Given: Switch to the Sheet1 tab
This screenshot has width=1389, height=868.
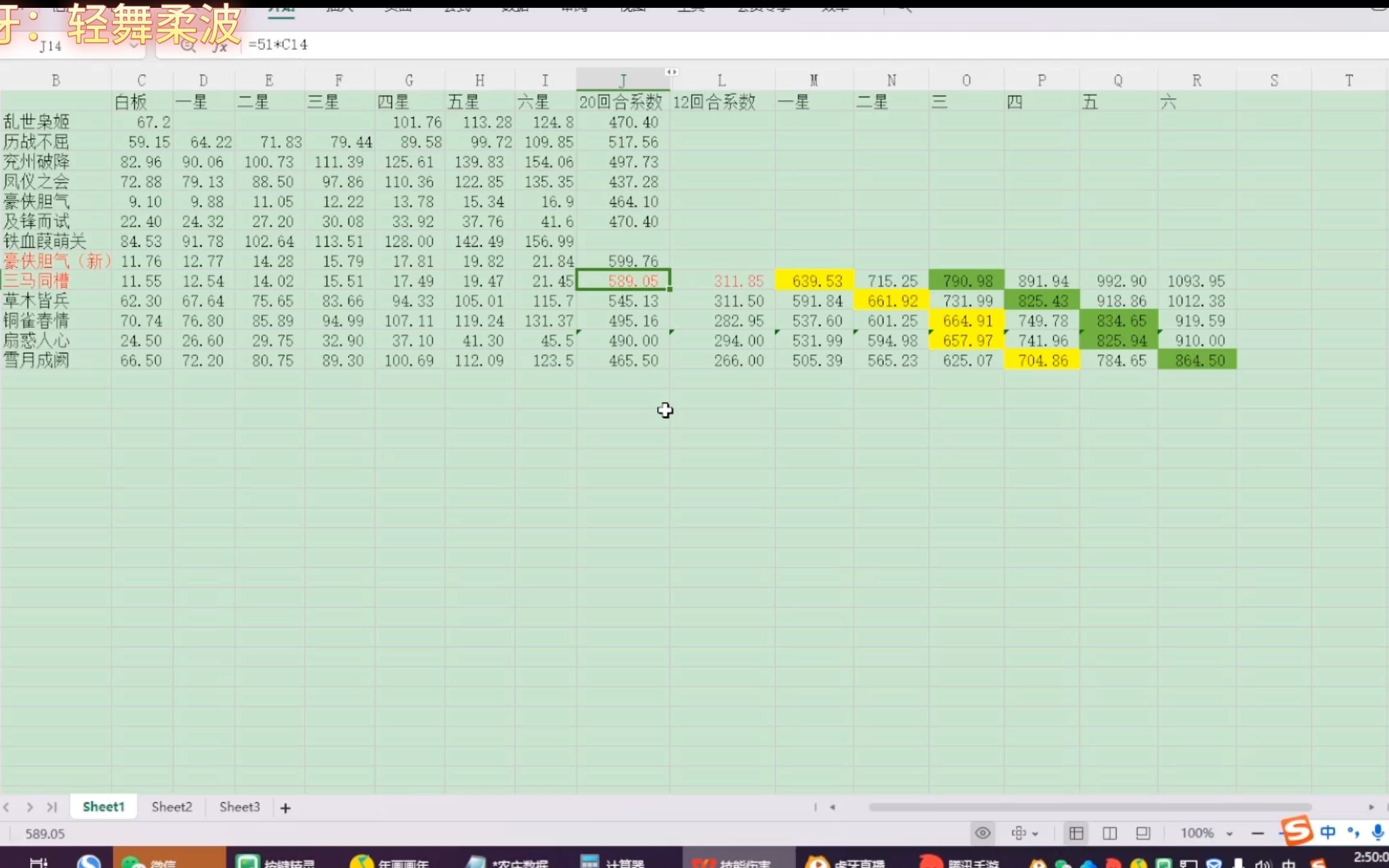Looking at the screenshot, I should (103, 807).
